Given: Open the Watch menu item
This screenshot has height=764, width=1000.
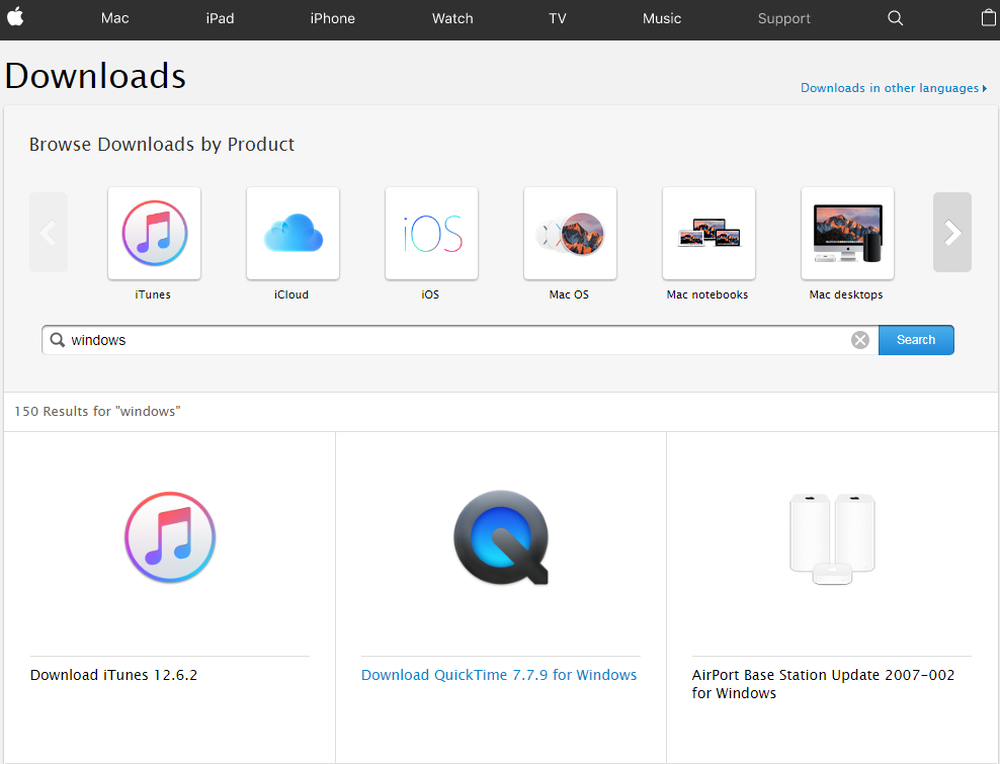Looking at the screenshot, I should click(452, 18).
